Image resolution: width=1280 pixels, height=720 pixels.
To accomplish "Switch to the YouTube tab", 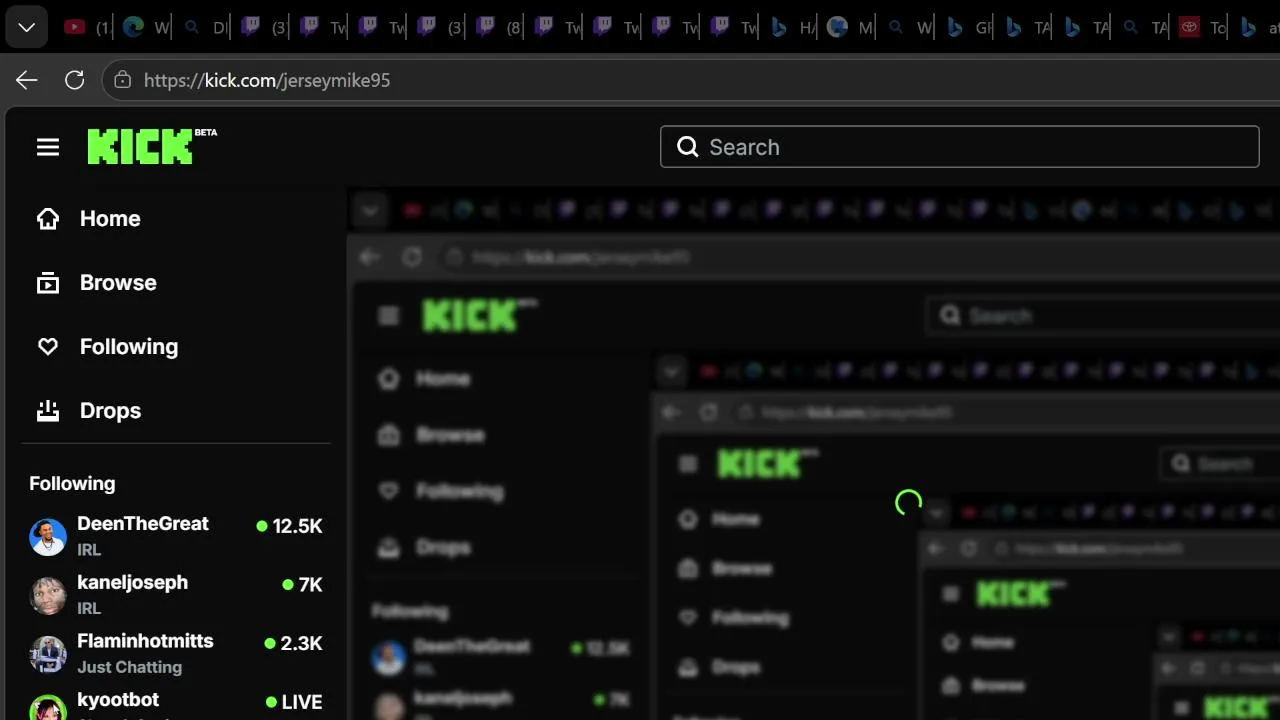I will (87, 28).
